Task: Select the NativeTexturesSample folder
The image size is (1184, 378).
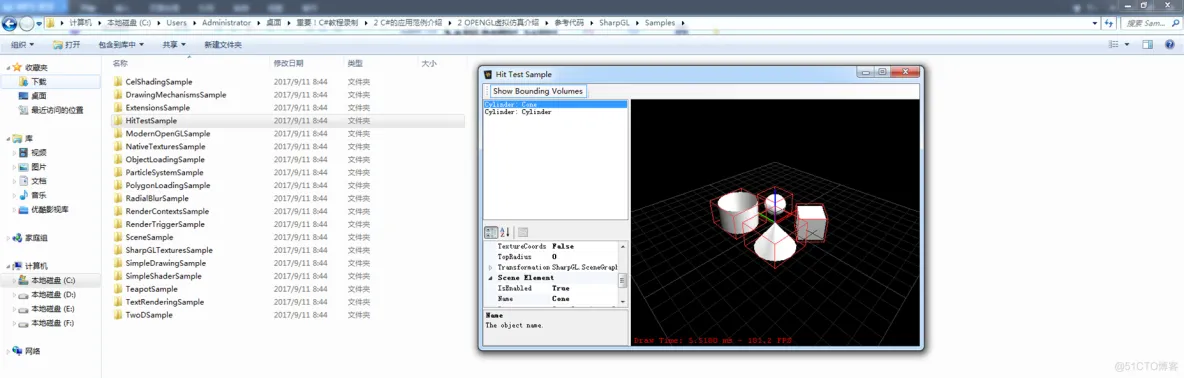Action: (165, 146)
